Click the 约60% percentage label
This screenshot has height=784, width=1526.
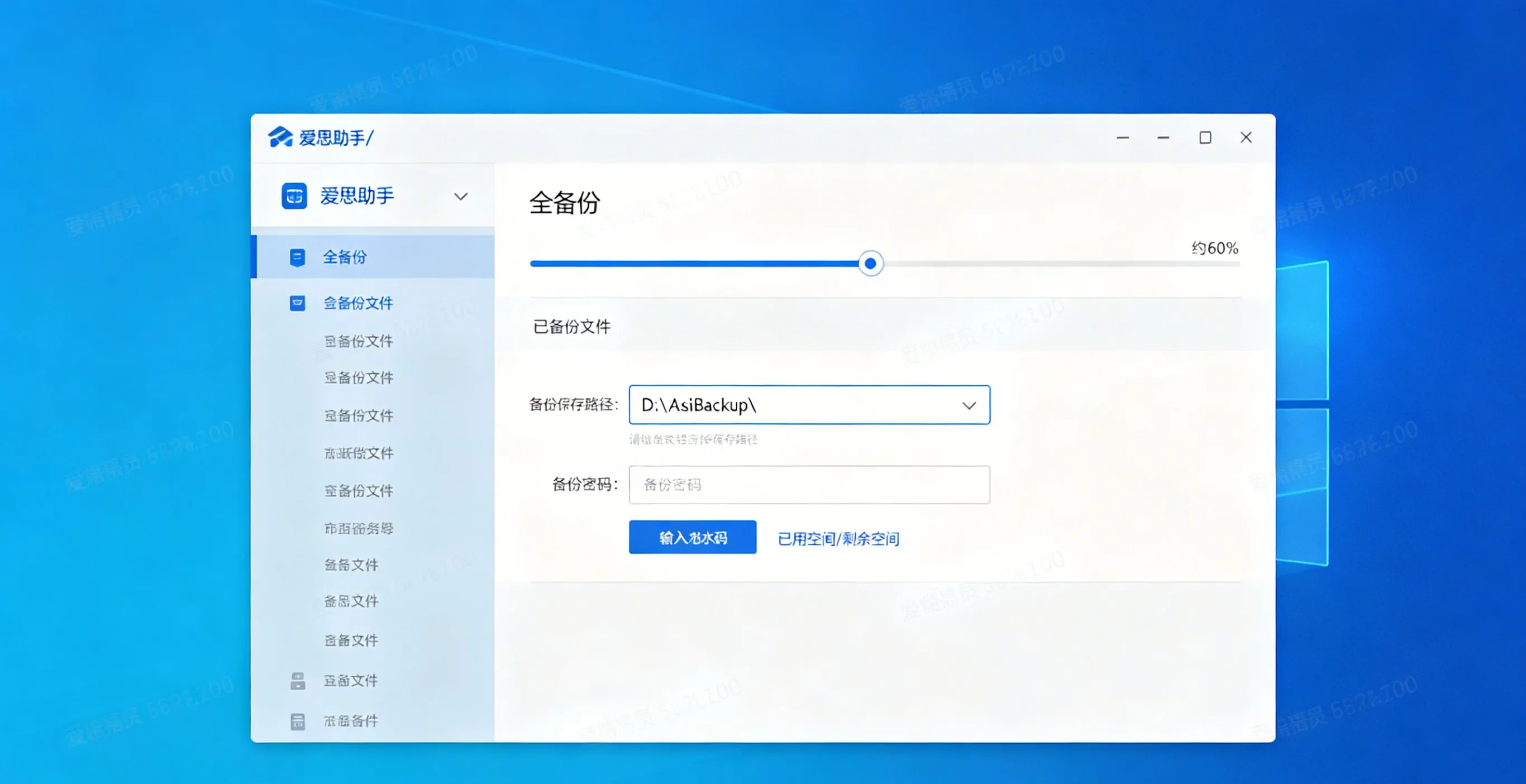pyautogui.click(x=1215, y=247)
